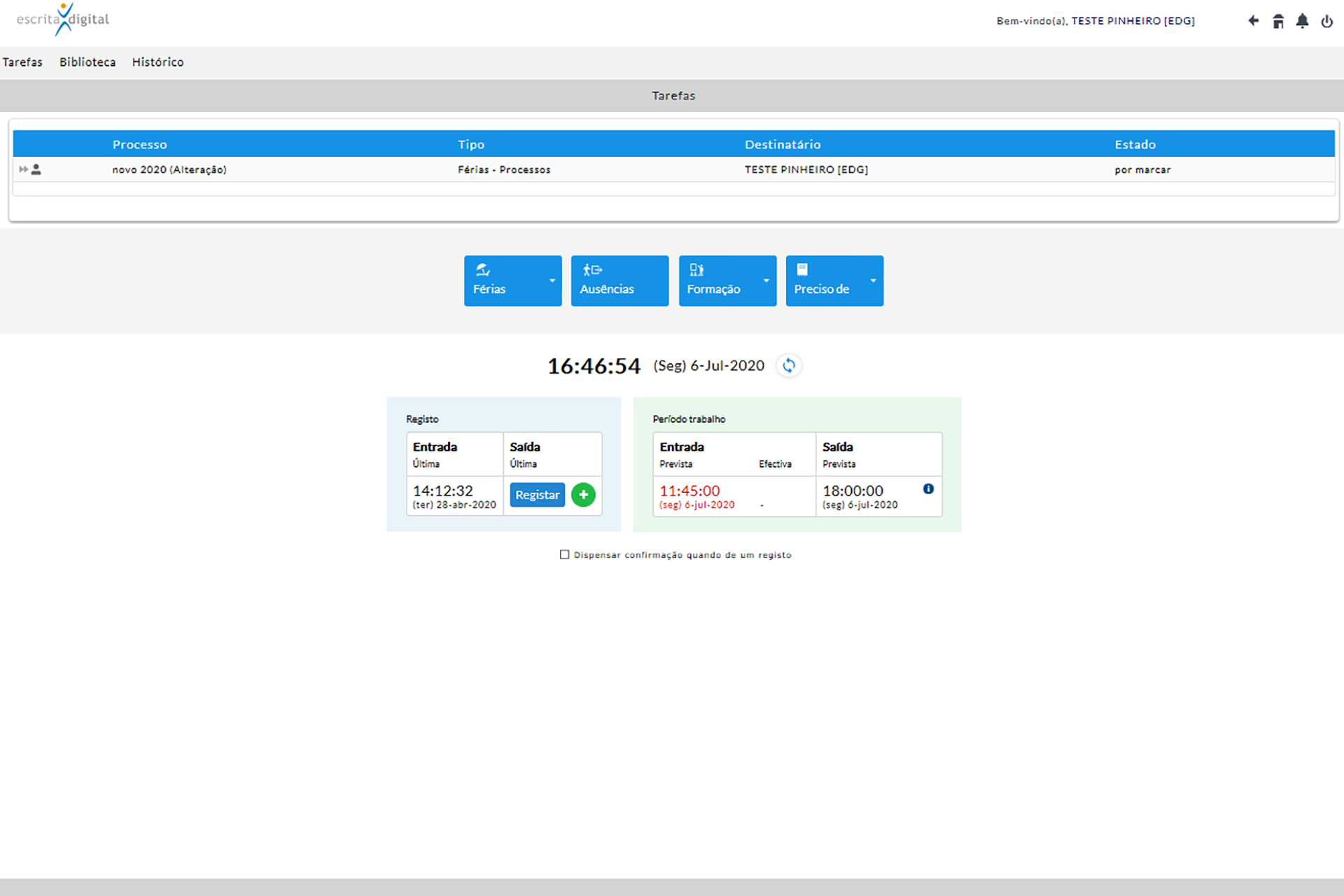This screenshot has width=1344, height=896.
Task: Click the back arrow icon in header
Action: point(1253,21)
